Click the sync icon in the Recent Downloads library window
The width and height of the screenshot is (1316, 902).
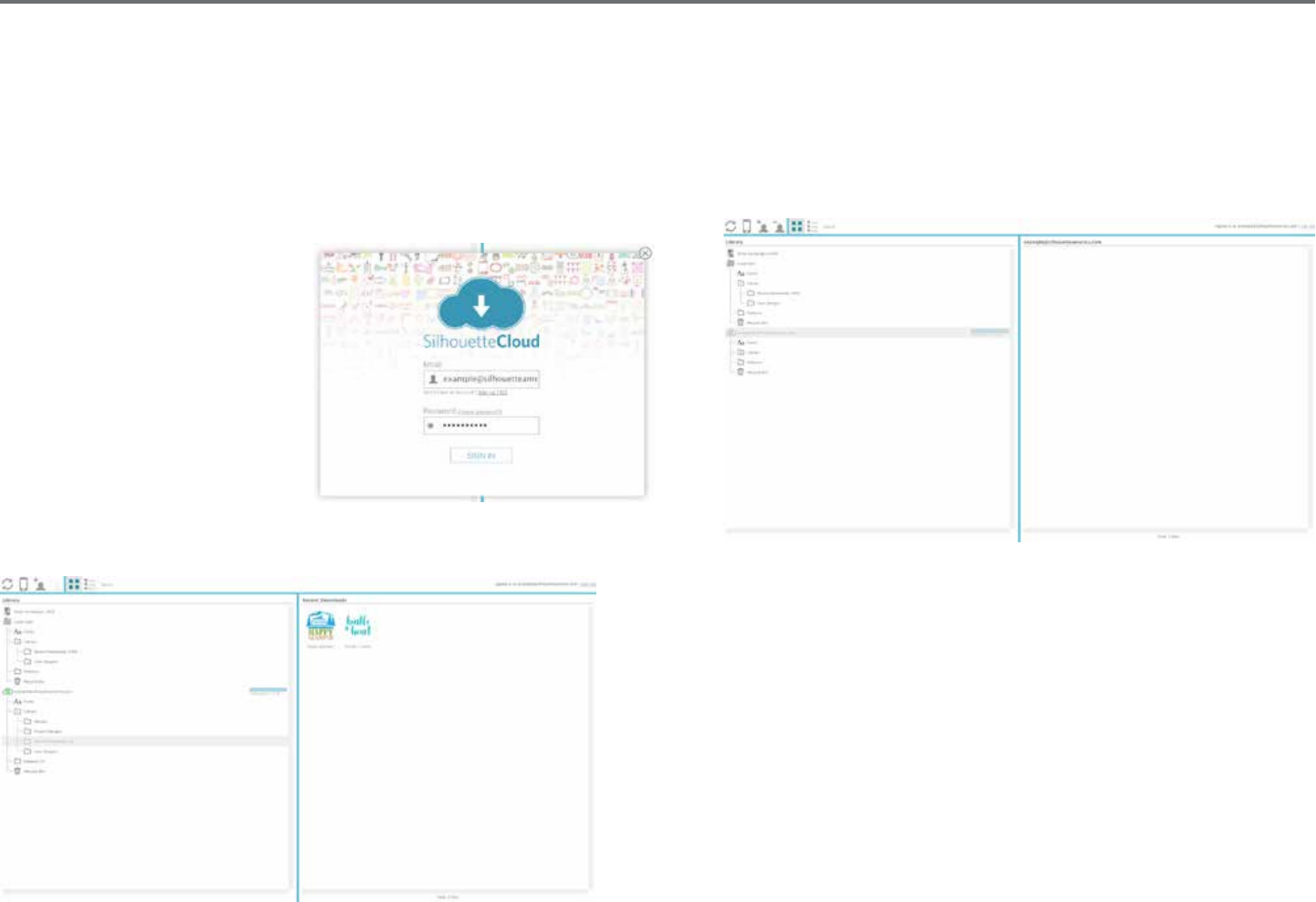(7, 584)
